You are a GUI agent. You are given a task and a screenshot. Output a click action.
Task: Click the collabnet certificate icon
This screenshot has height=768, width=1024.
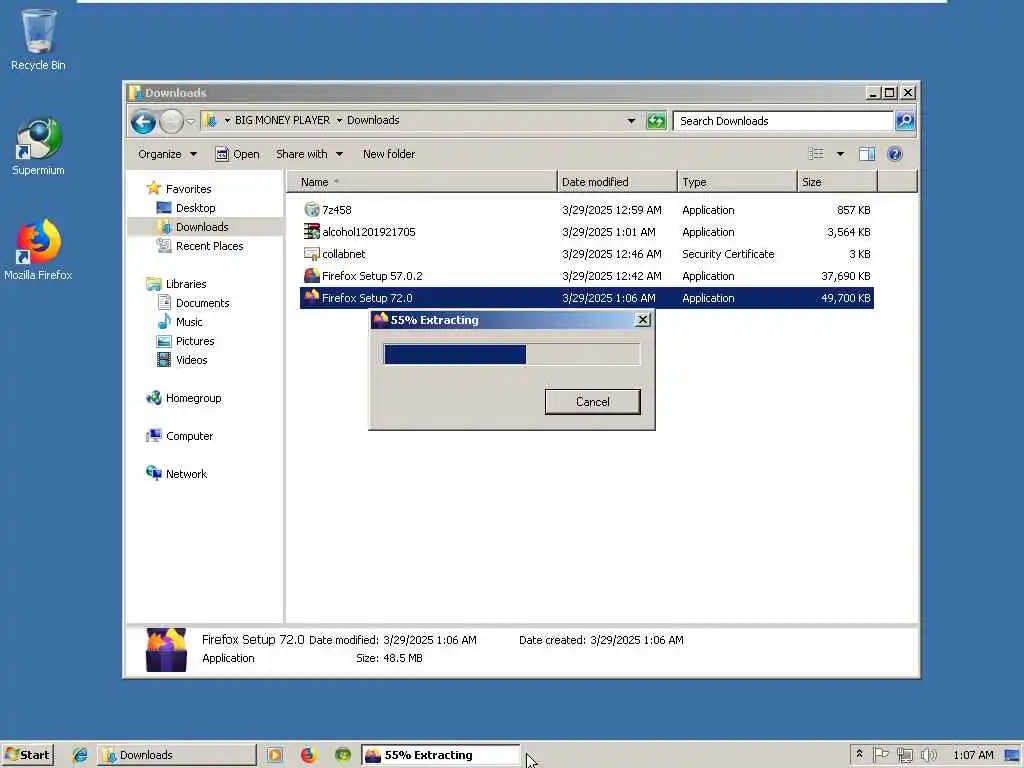coord(312,253)
